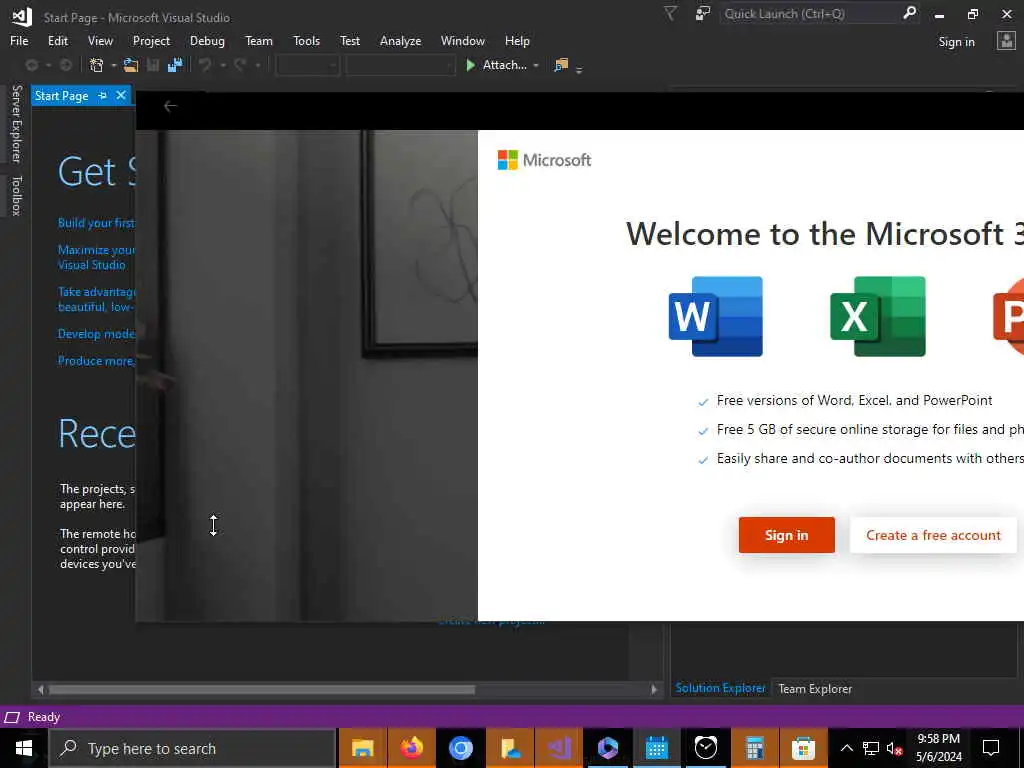Screen dimensions: 1024x768
Task: Open Microsoft Store from the taskbar
Action: [x=803, y=748]
